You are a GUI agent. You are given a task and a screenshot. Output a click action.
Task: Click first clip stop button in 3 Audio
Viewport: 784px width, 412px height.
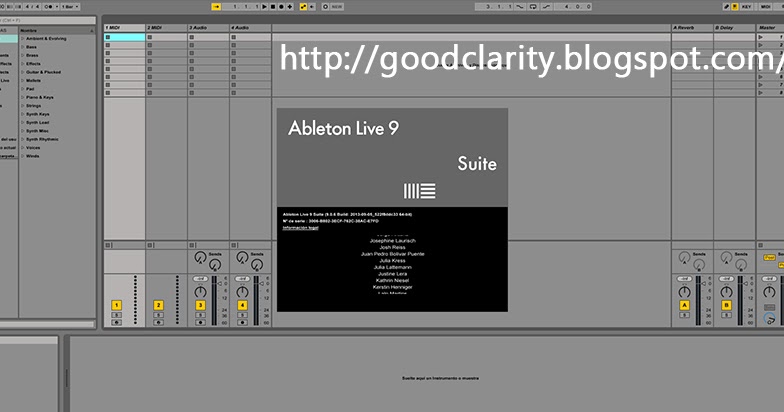[x=192, y=37]
